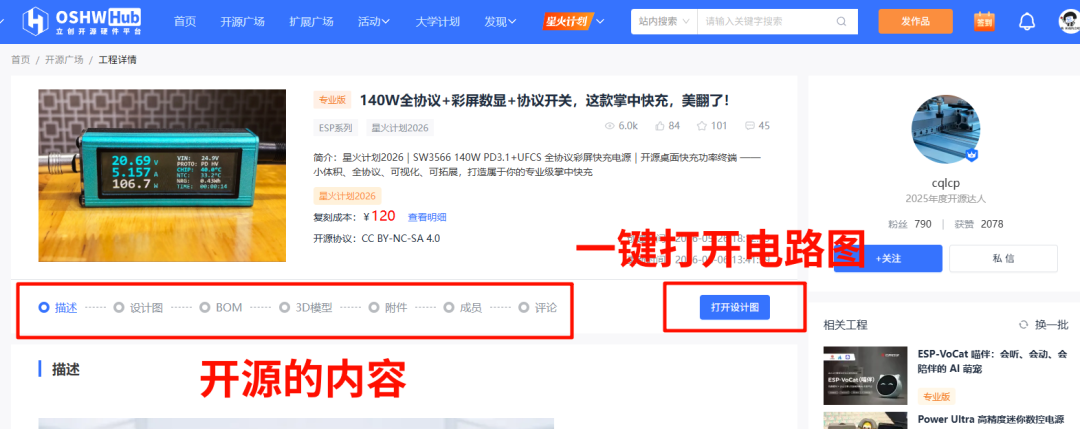Follow the author with +关注 button
Image resolution: width=1080 pixels, height=429 pixels.
(x=888, y=259)
